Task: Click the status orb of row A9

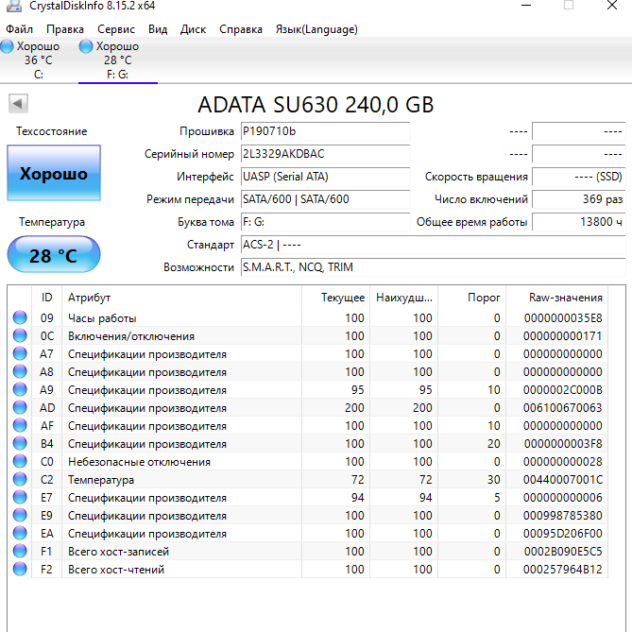Action: click(20, 389)
